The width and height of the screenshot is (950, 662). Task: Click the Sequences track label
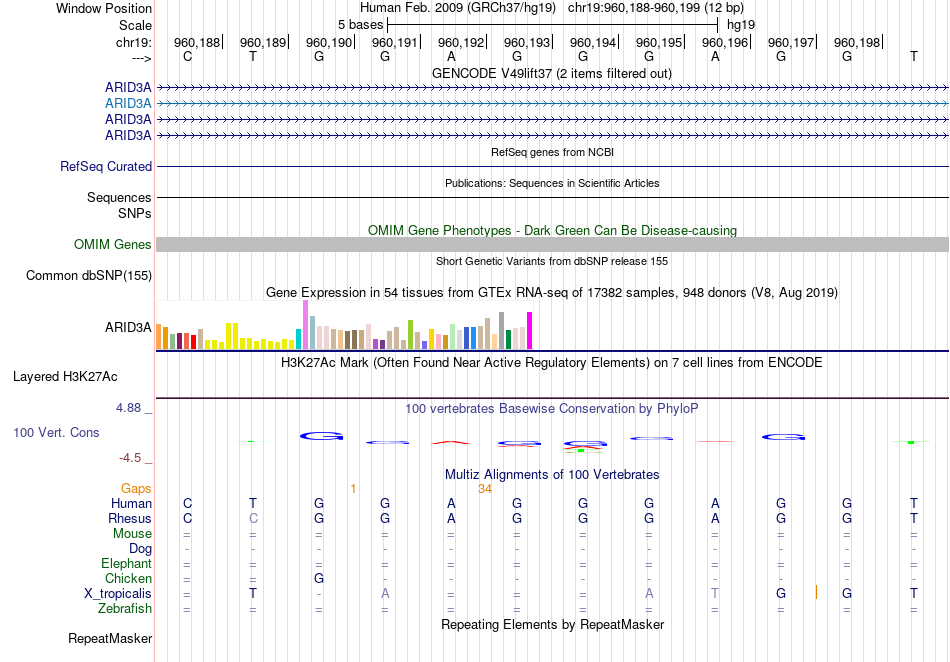119,197
